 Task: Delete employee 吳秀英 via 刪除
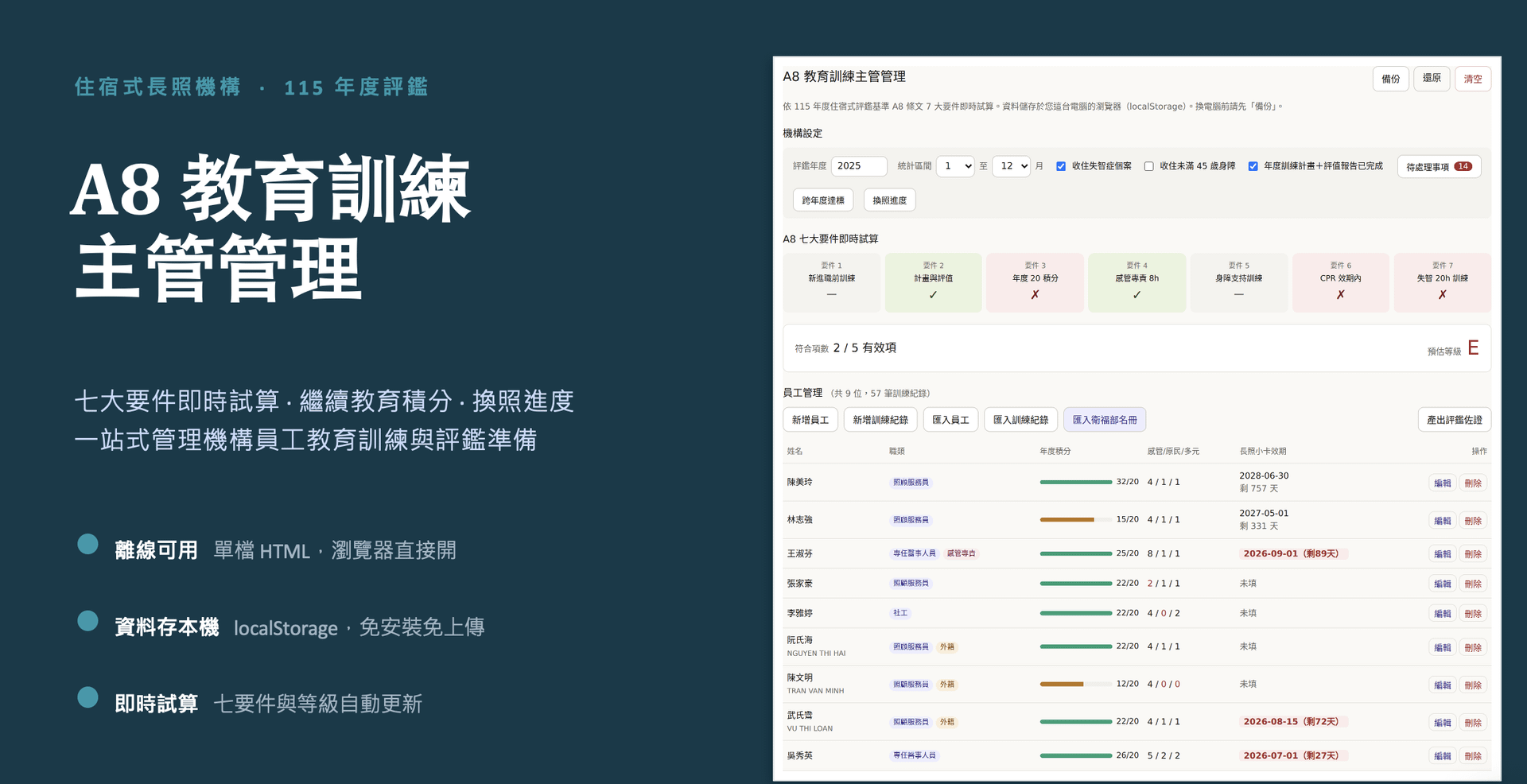pos(1473,756)
